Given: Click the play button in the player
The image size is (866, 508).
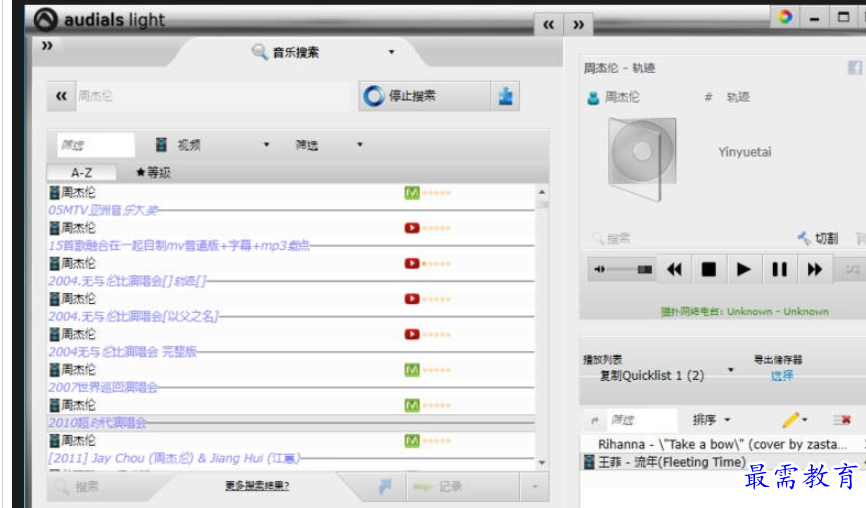Looking at the screenshot, I should 743,269.
